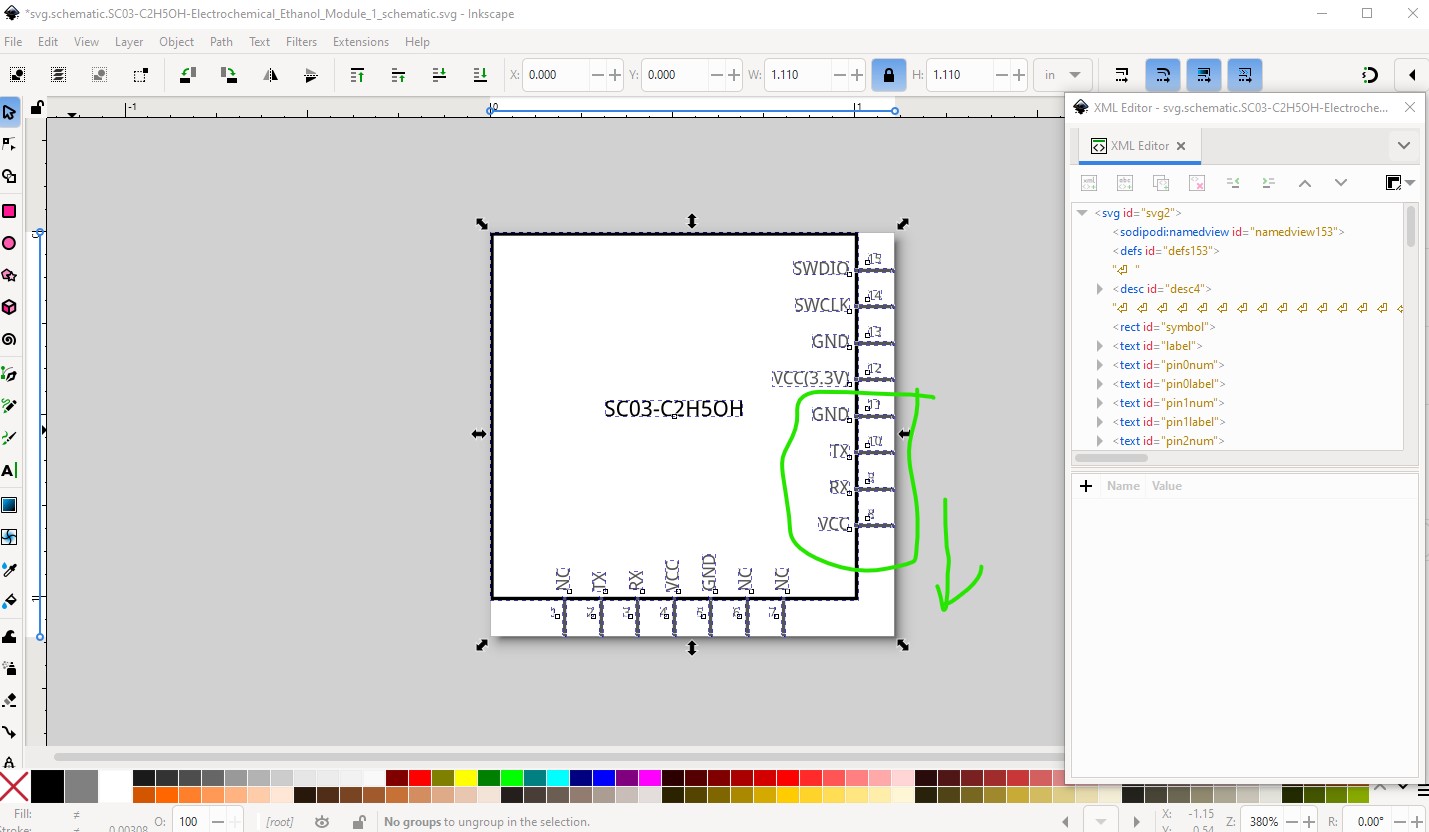Click the plus button to add attribute
Screen dimensions: 1429x832
click(1086, 486)
